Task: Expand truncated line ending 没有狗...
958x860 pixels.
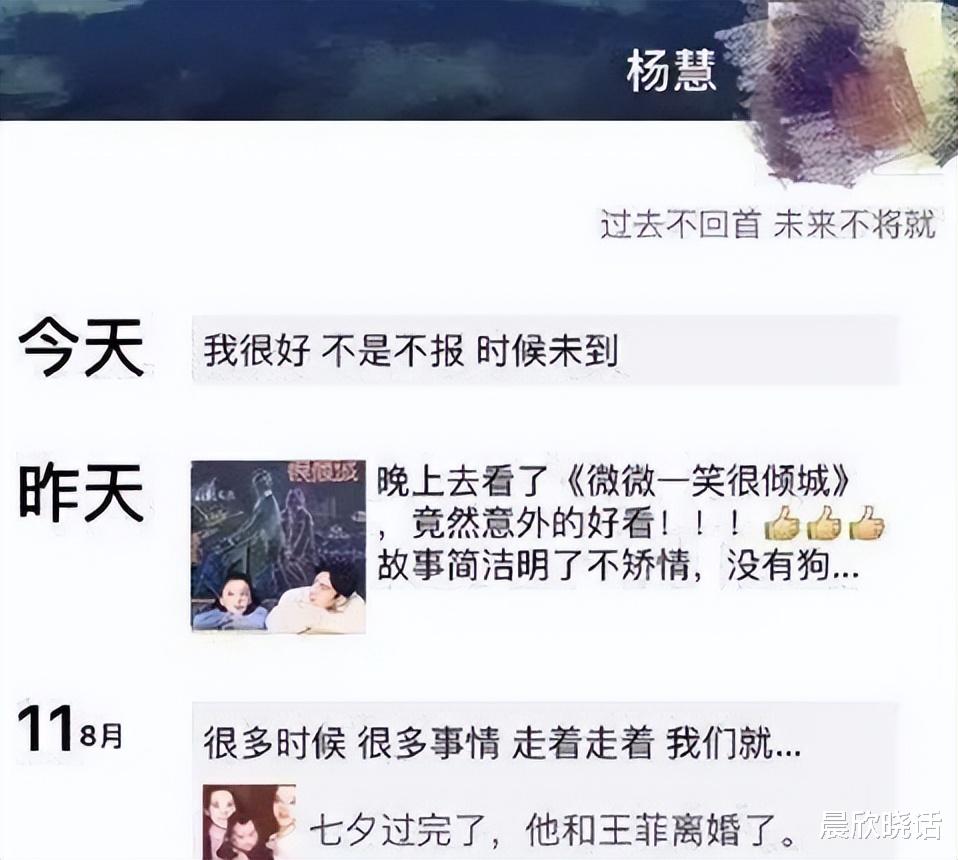Action: coord(618,567)
